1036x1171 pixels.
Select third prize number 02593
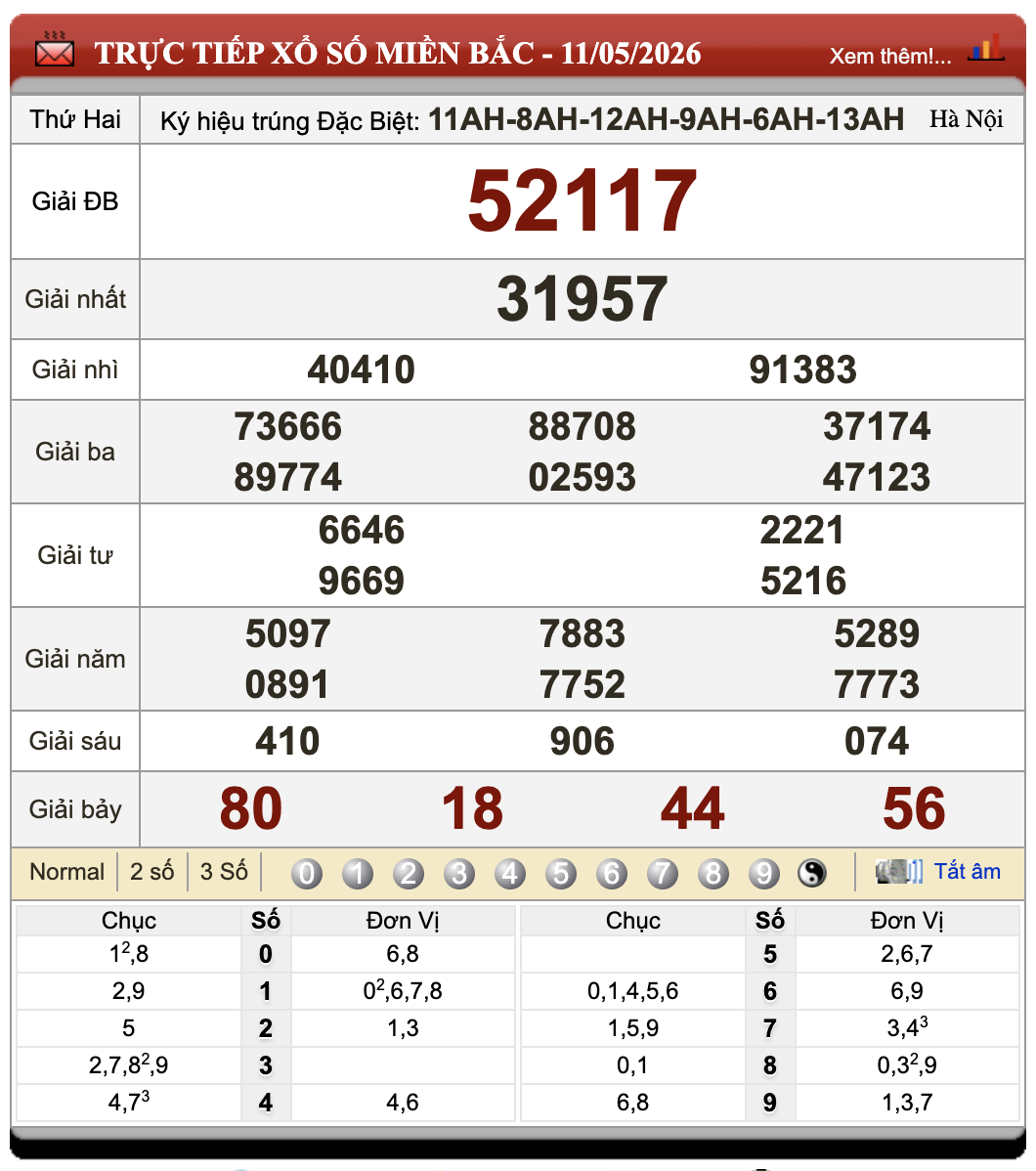click(x=582, y=477)
